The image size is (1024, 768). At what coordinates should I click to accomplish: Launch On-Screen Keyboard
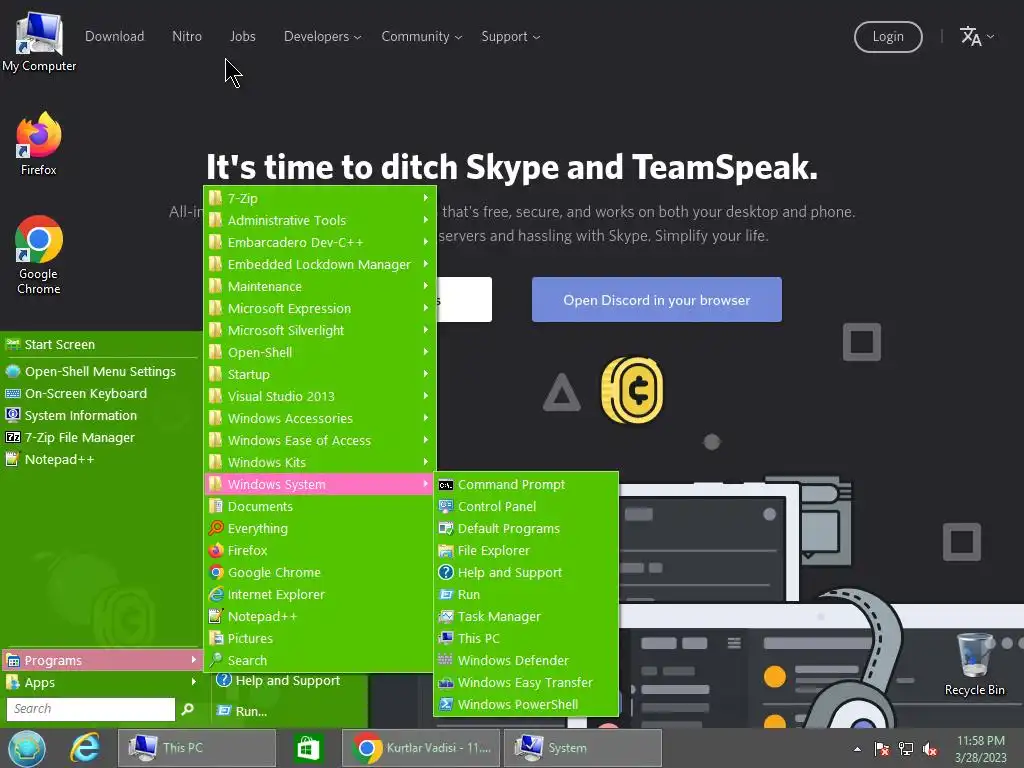point(101,394)
